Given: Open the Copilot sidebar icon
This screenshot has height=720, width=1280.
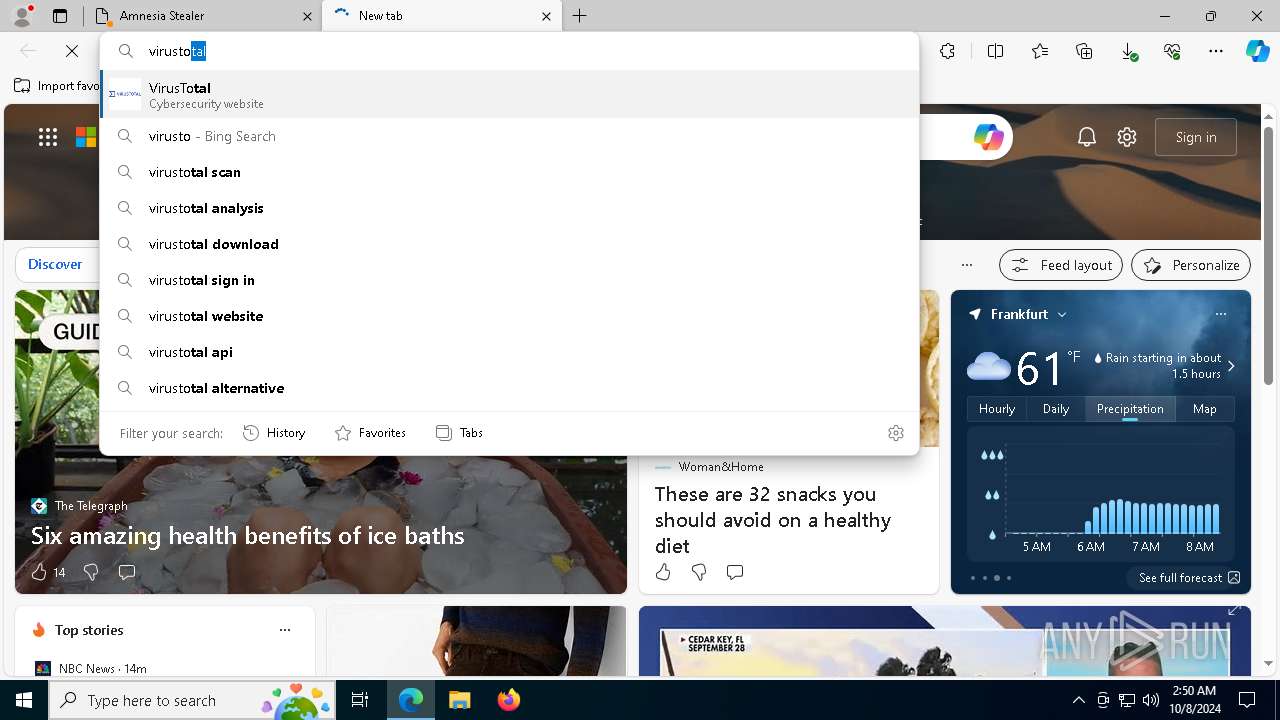Looking at the screenshot, I should [x=1257, y=51].
